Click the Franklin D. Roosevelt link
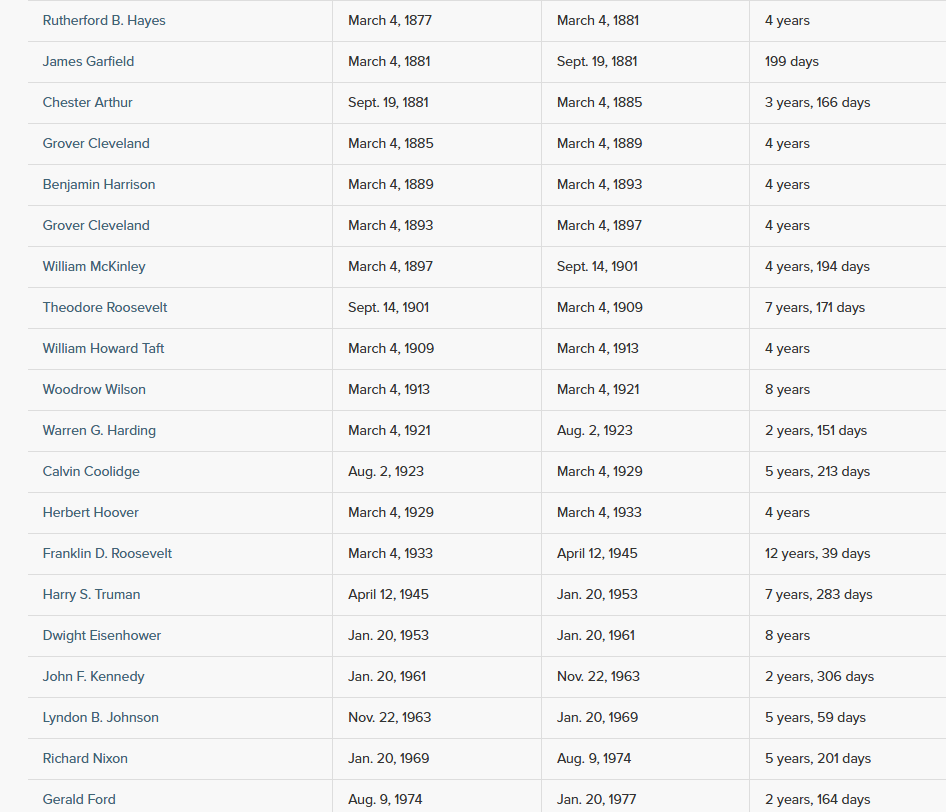This screenshot has height=812, width=946. click(x=107, y=553)
